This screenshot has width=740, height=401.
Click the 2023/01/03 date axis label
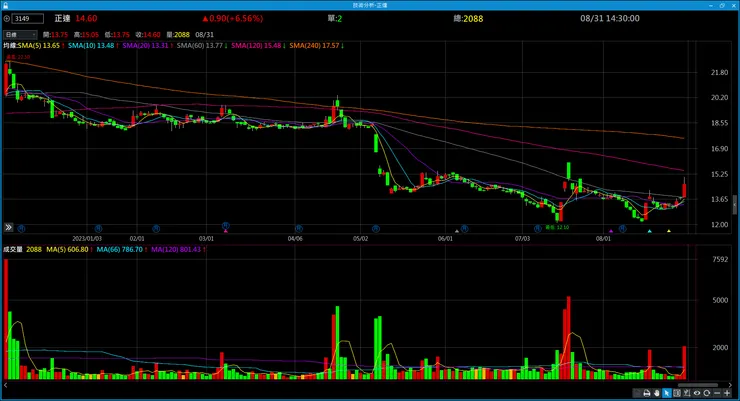[x=87, y=239]
